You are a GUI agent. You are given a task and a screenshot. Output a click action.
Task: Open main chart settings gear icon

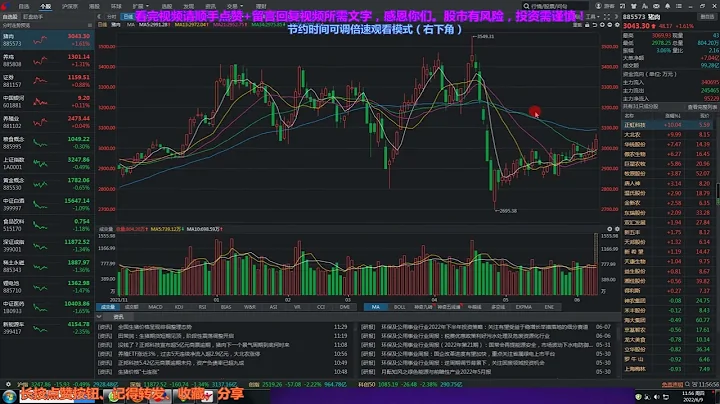(617, 25)
